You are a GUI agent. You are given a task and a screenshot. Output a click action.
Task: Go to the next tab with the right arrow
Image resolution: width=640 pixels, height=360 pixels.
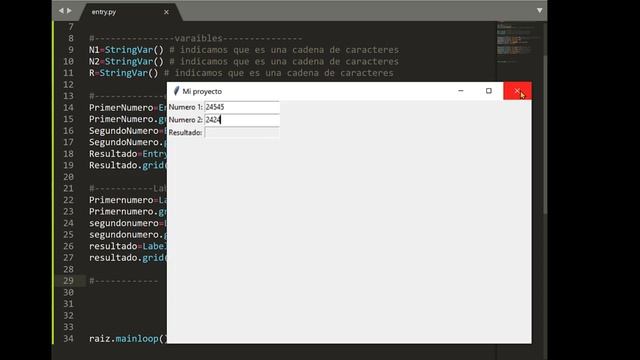point(69,11)
